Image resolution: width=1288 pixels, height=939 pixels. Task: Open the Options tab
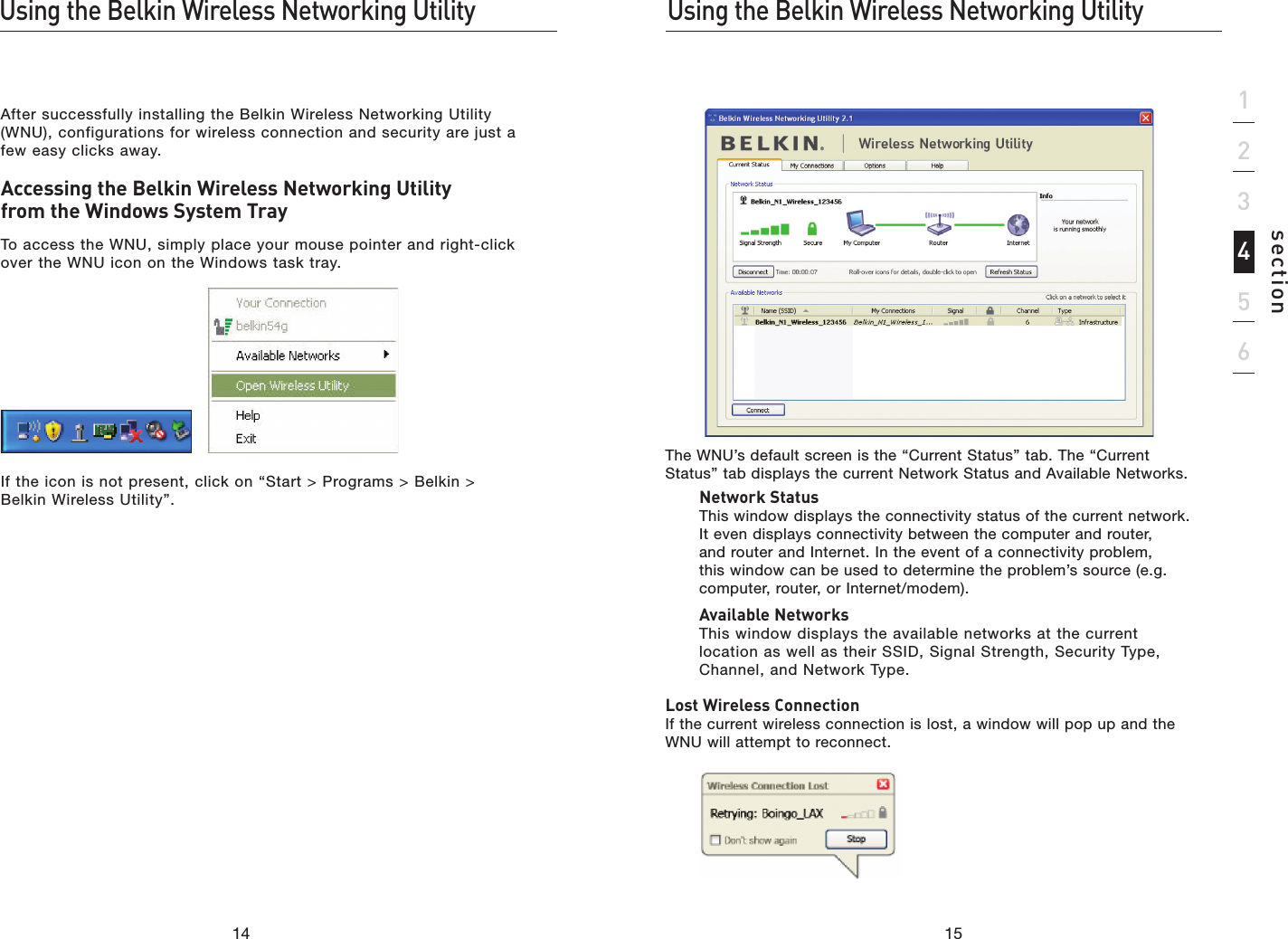tap(875, 166)
